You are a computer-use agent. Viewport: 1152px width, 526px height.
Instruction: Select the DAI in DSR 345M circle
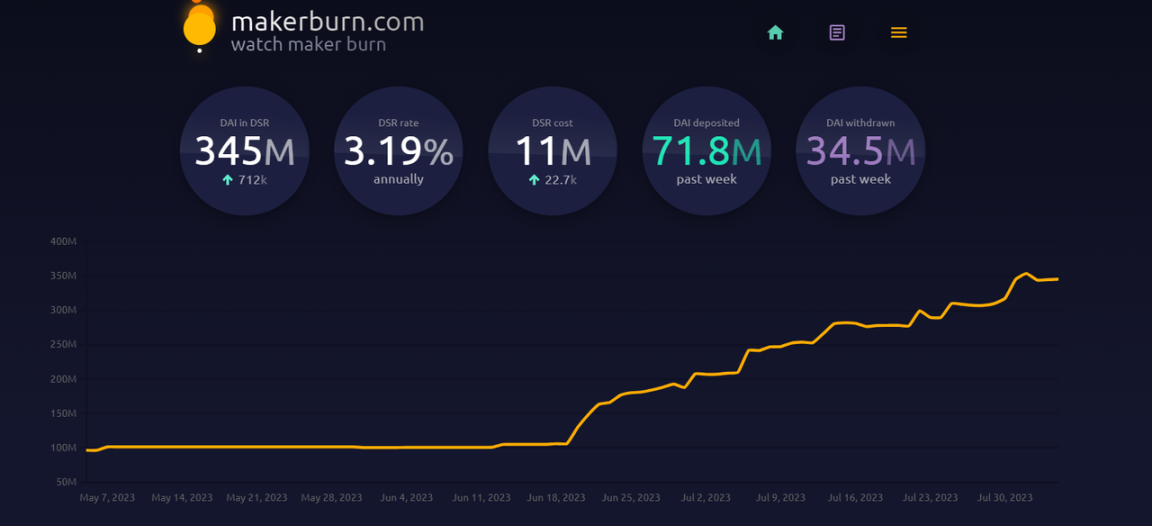(x=244, y=151)
